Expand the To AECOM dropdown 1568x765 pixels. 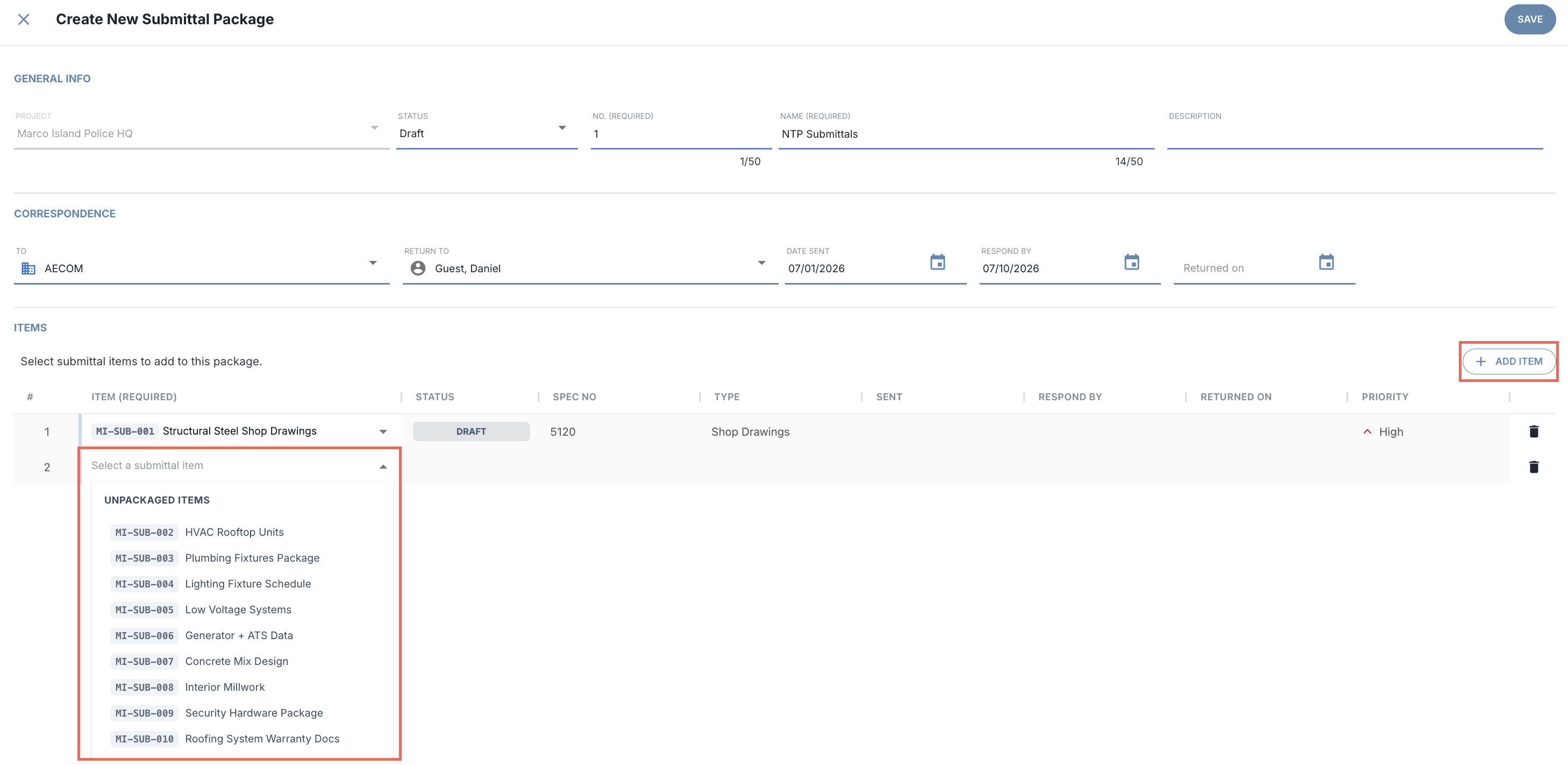373,263
